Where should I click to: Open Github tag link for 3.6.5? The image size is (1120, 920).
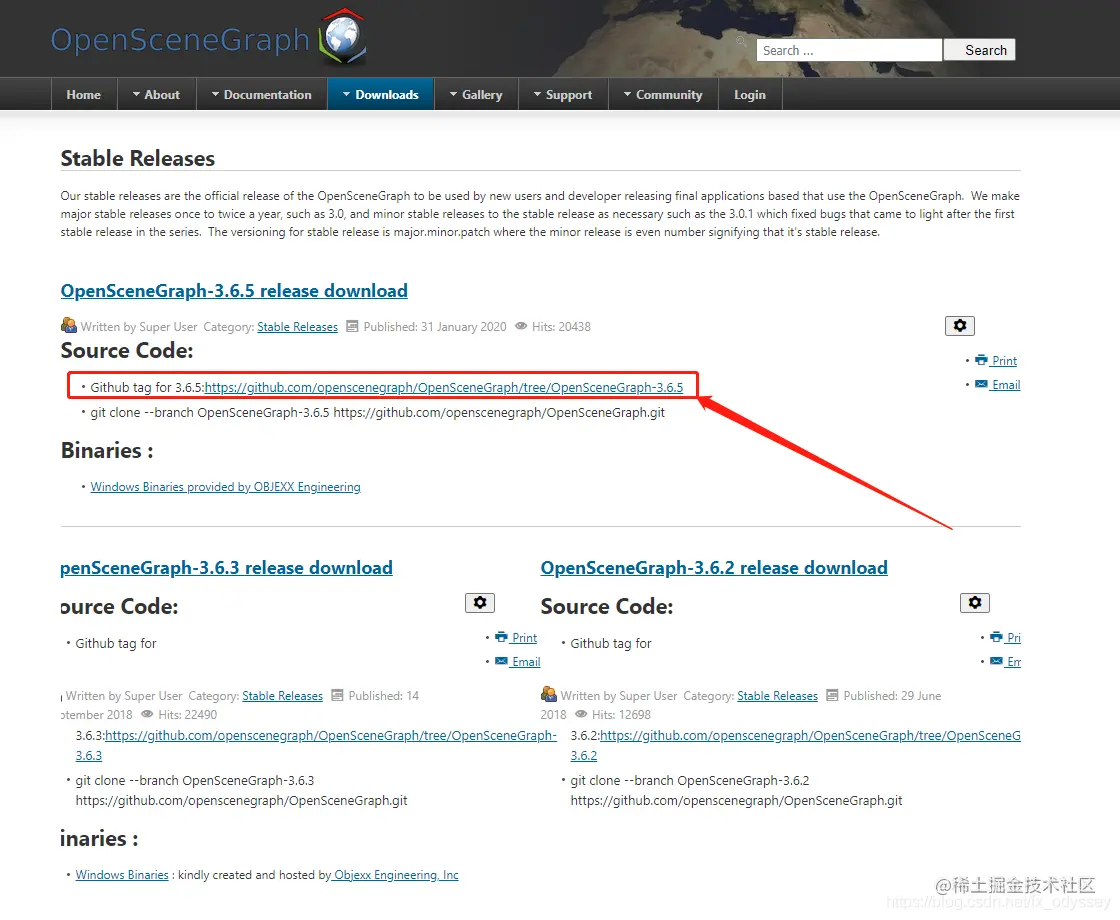click(x=444, y=387)
